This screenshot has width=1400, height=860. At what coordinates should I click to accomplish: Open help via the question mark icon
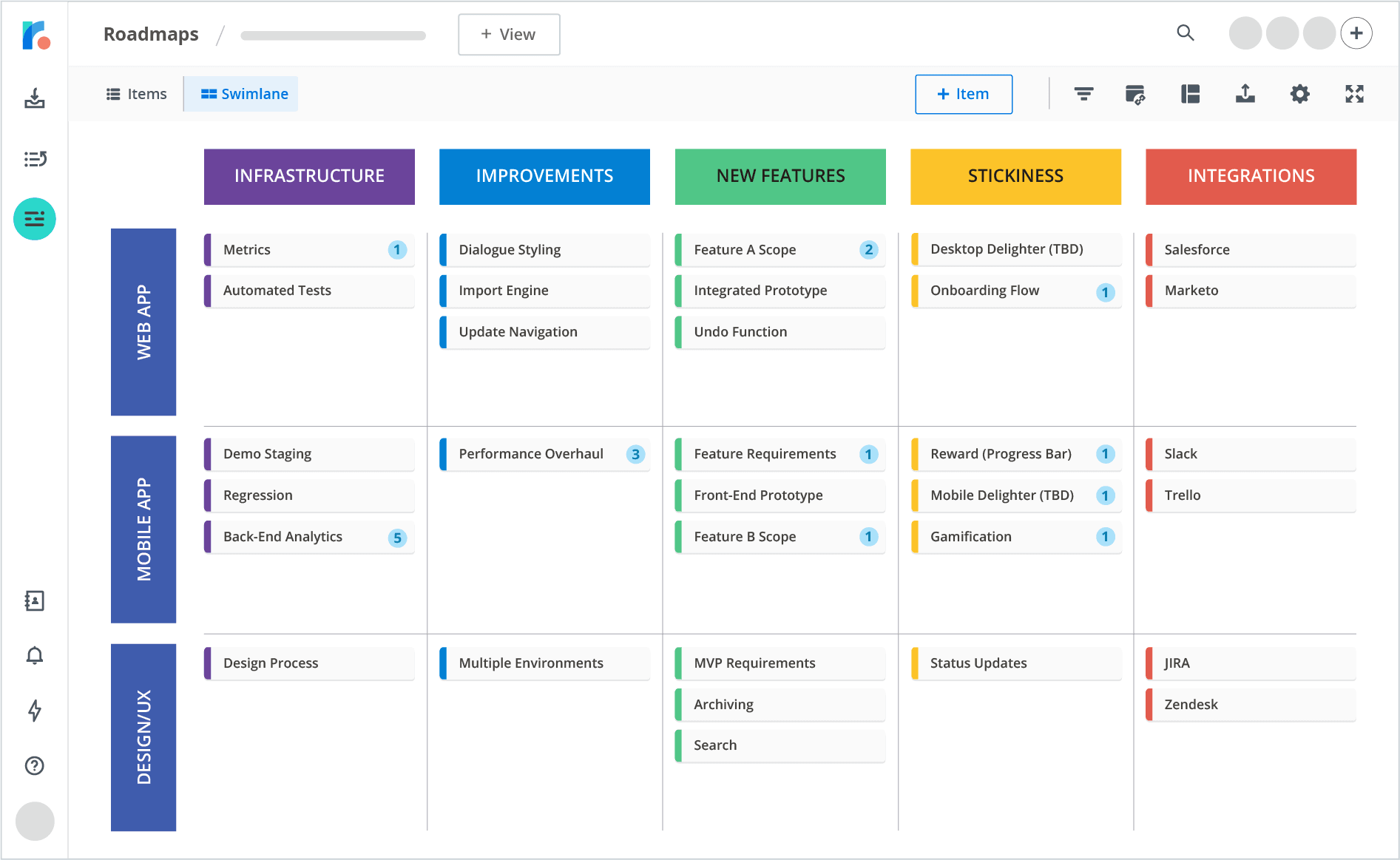(x=34, y=766)
